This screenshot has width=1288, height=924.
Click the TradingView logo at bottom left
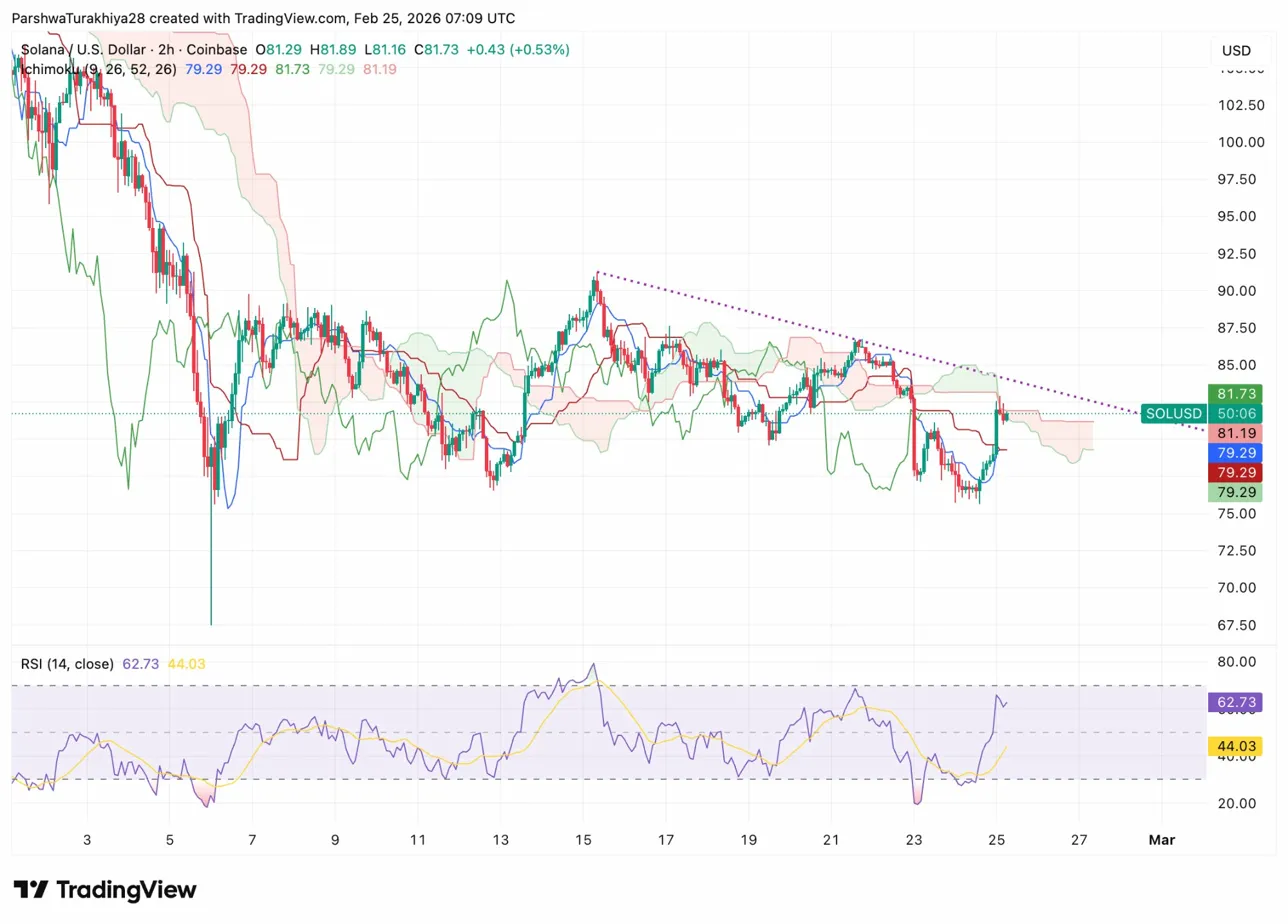[105, 890]
